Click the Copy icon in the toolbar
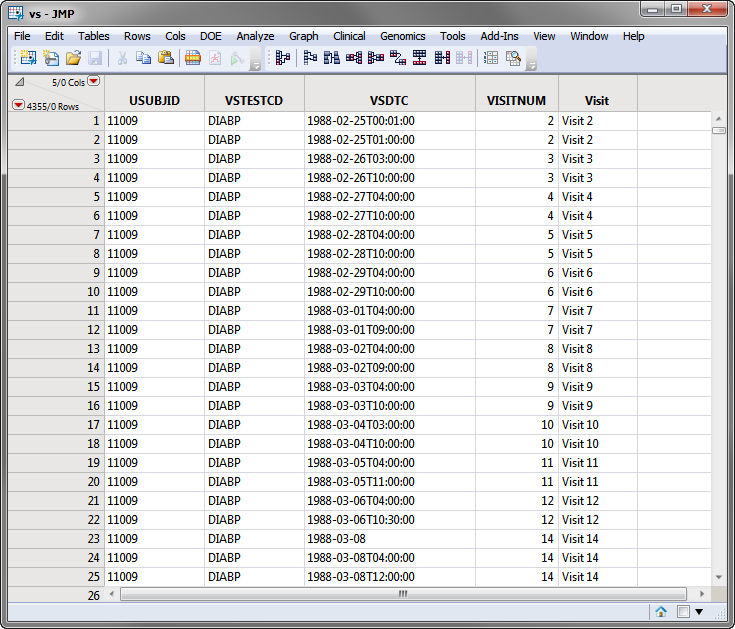 (x=144, y=58)
